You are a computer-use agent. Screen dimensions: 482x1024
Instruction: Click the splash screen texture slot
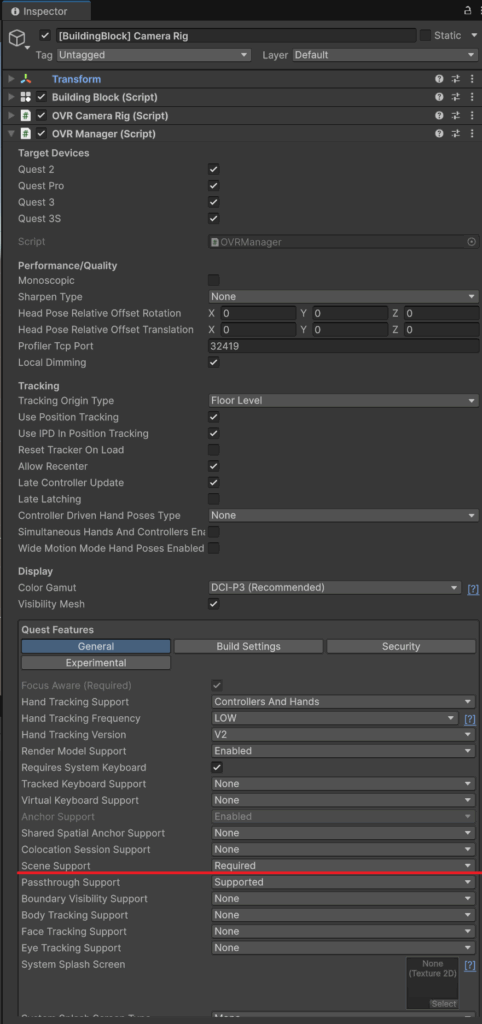pyautogui.click(x=432, y=983)
